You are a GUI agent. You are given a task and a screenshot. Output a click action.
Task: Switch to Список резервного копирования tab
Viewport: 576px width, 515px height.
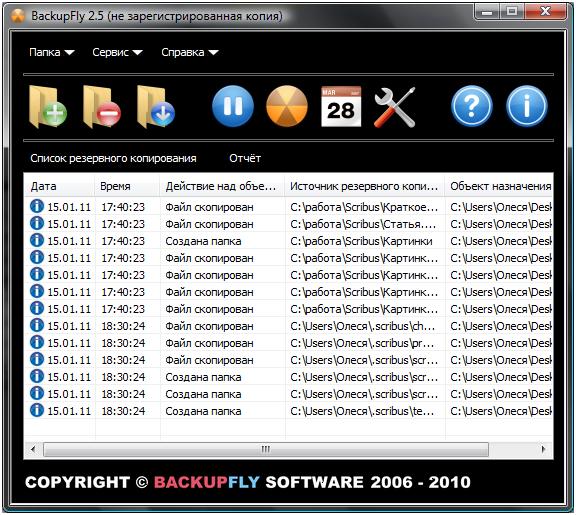pos(113,158)
